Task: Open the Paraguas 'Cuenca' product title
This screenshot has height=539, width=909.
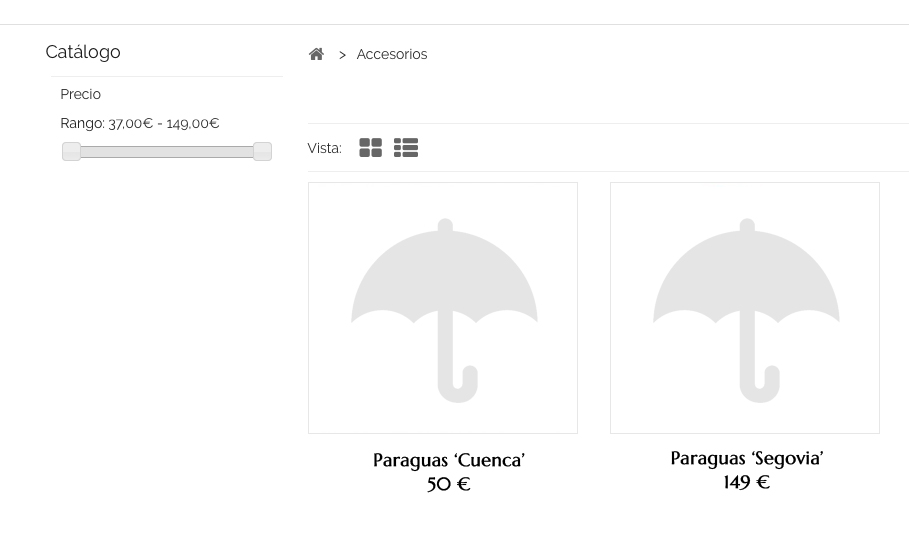Action: 448,460
